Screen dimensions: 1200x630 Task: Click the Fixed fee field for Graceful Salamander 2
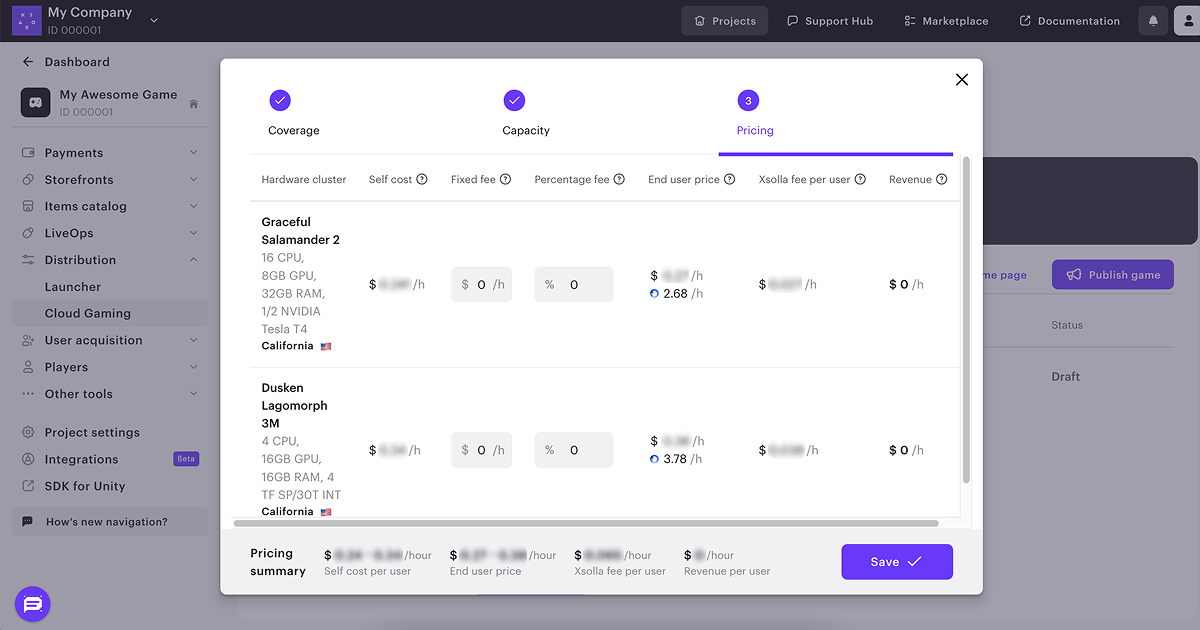pos(481,285)
